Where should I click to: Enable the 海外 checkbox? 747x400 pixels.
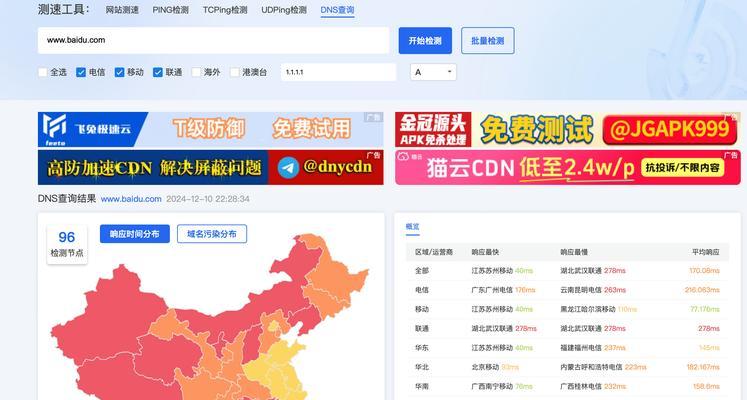196,72
